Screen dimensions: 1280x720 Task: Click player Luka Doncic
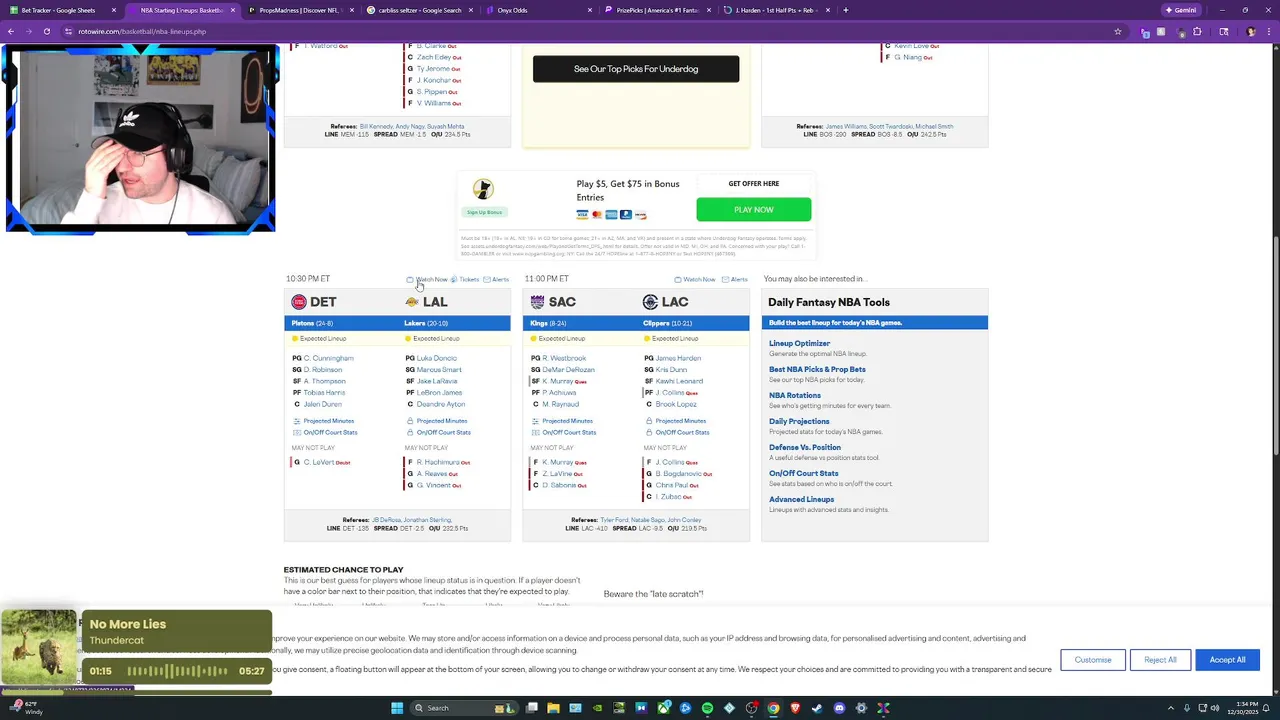click(x=437, y=358)
